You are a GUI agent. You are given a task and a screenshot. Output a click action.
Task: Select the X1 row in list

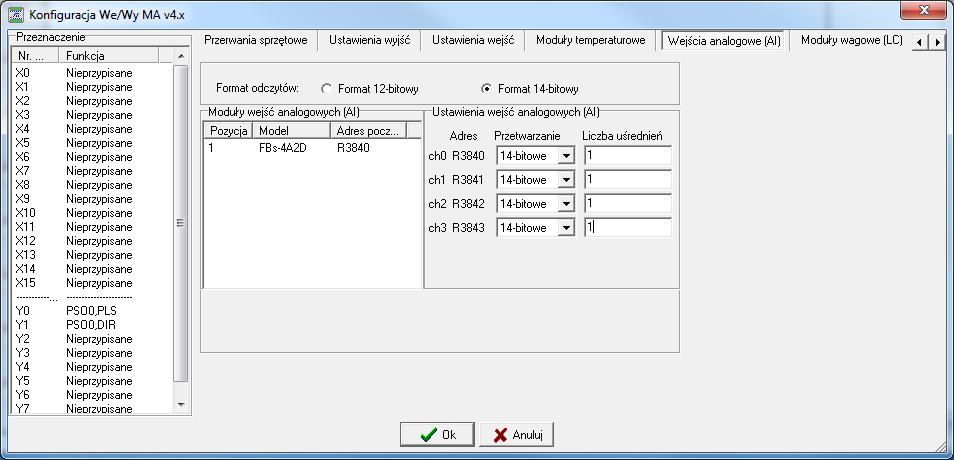(x=92, y=87)
